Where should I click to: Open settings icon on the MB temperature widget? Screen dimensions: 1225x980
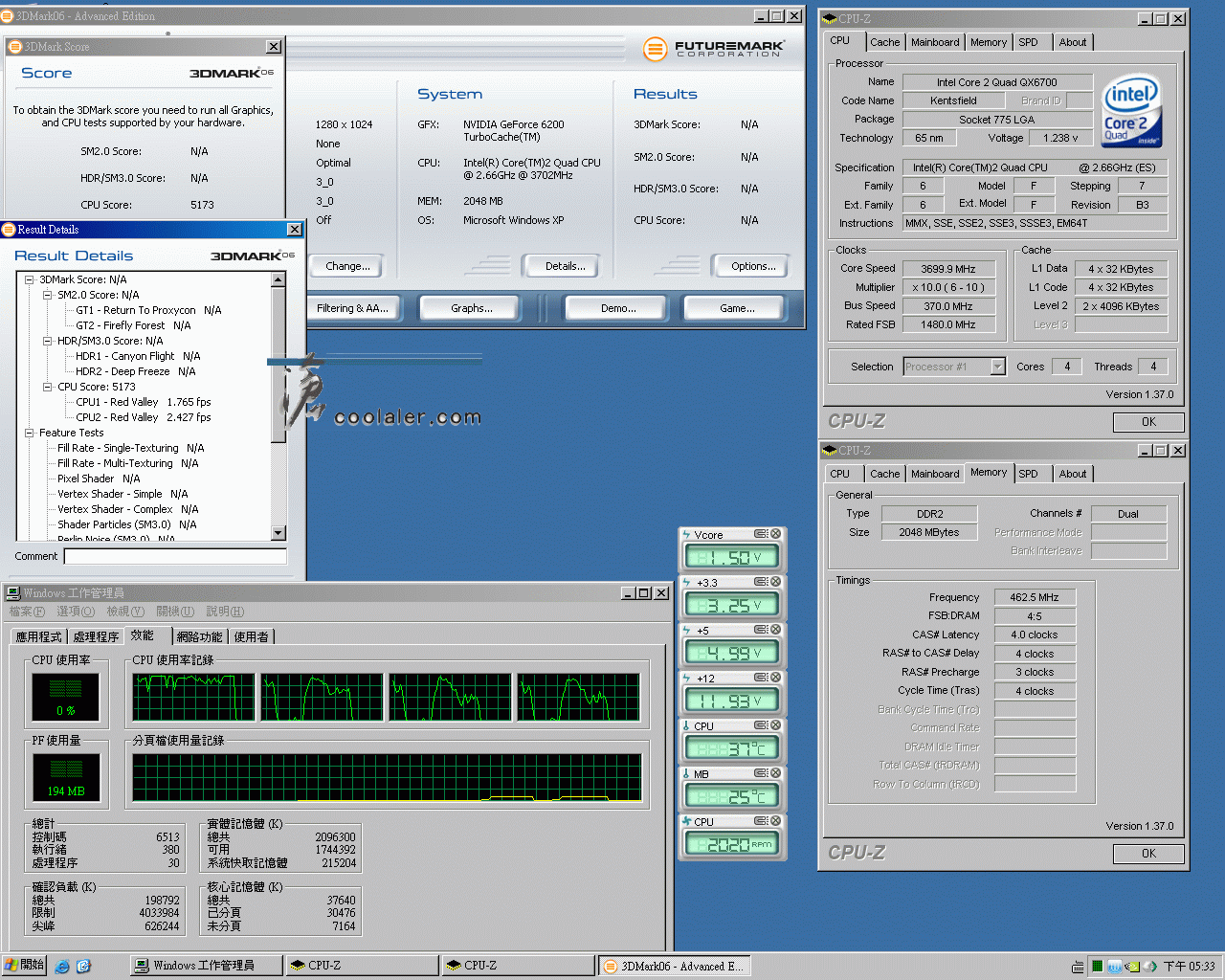tap(761, 773)
